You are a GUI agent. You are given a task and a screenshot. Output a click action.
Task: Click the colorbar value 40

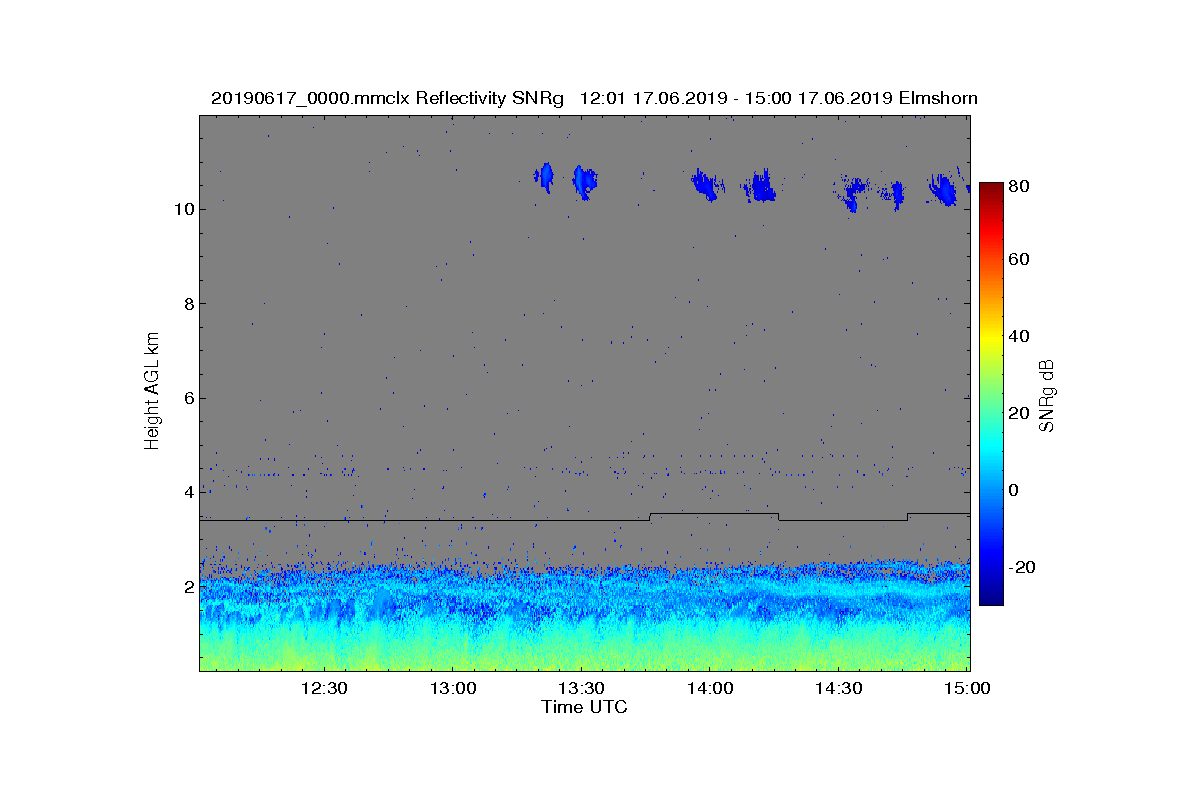1020,336
